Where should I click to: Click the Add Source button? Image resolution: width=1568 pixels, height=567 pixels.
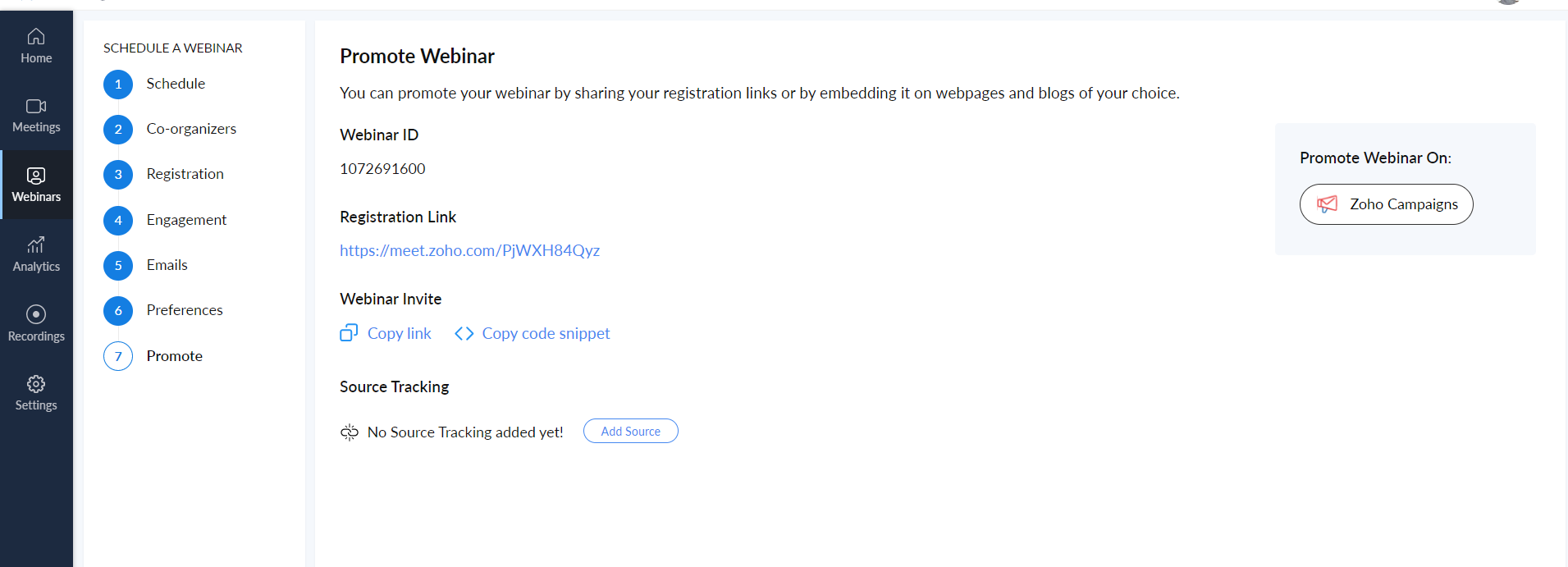pos(631,431)
